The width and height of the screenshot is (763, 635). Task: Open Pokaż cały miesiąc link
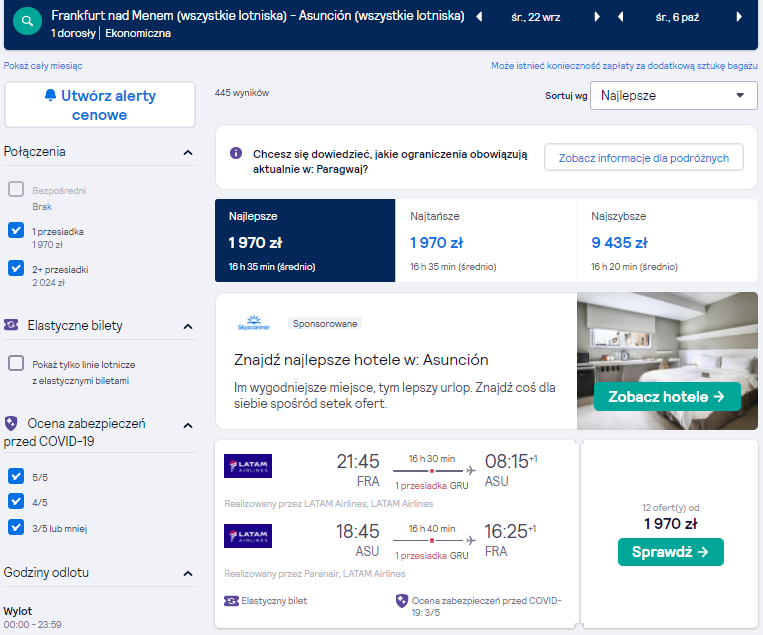point(43,66)
